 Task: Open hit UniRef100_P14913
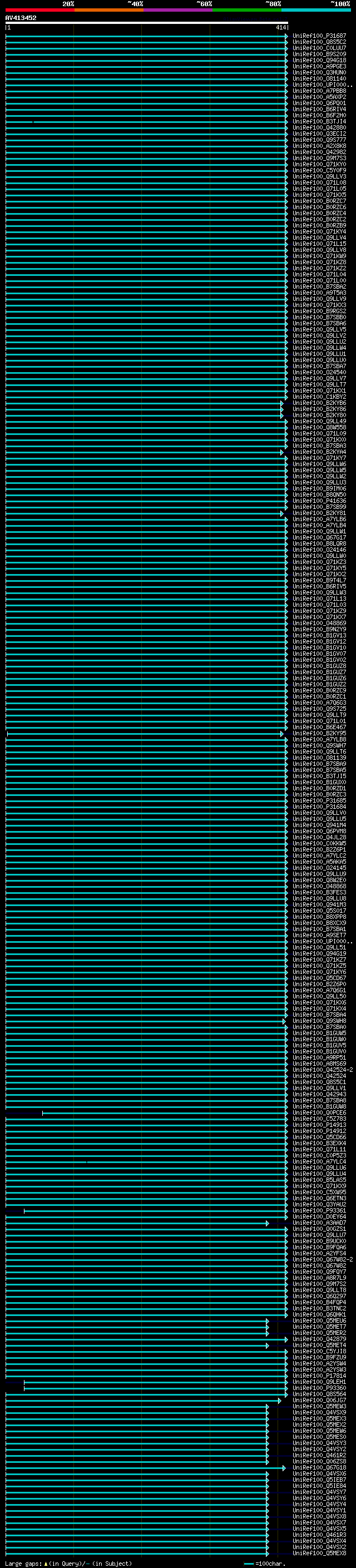click(319, 1125)
